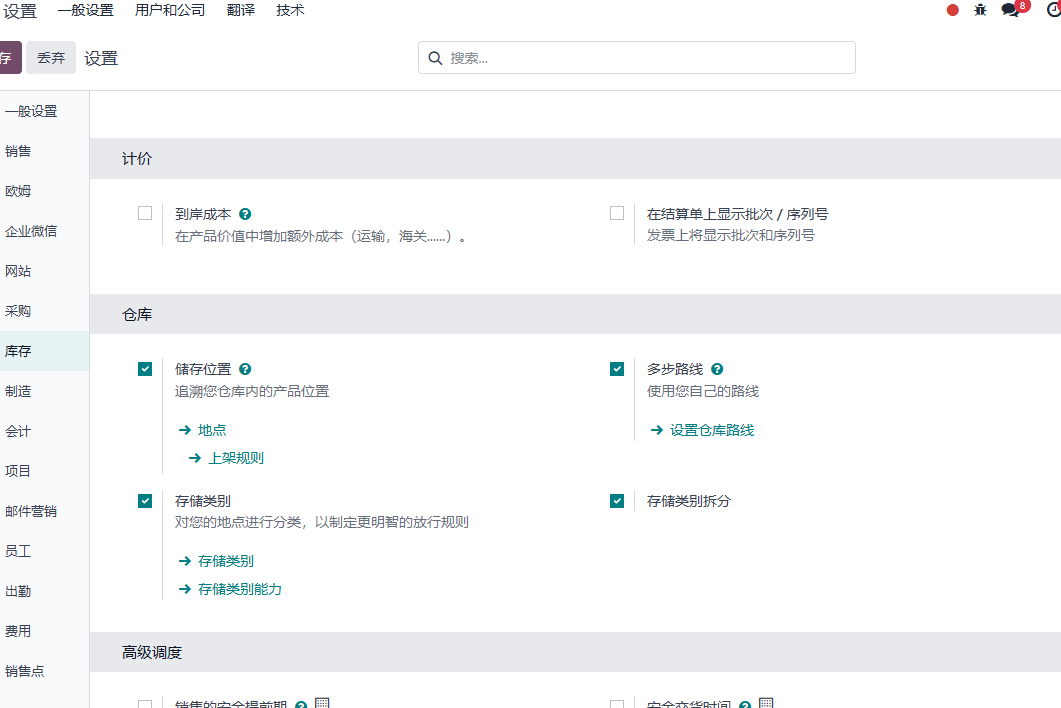The width and height of the screenshot is (1061, 708).
Task: Click help icon beside 销售的安全提前期
Action: [301, 705]
